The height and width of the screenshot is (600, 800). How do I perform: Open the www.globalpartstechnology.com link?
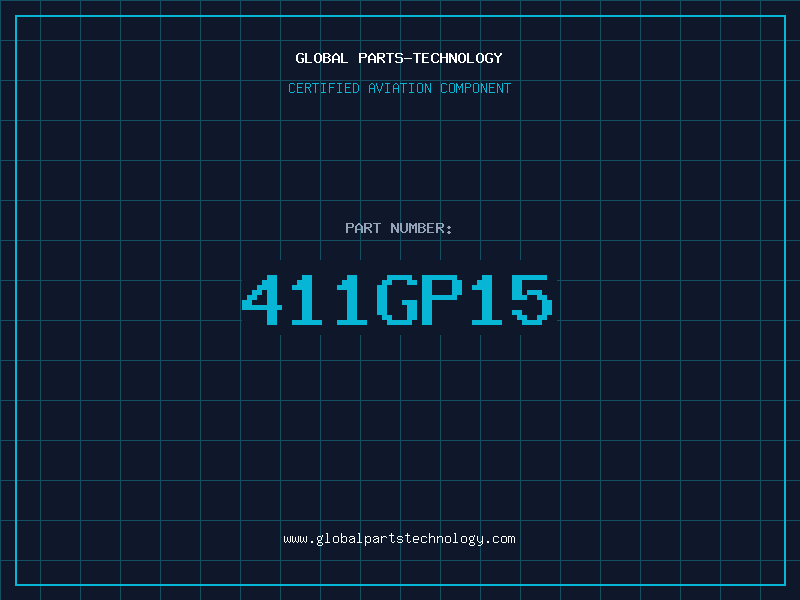[399, 539]
